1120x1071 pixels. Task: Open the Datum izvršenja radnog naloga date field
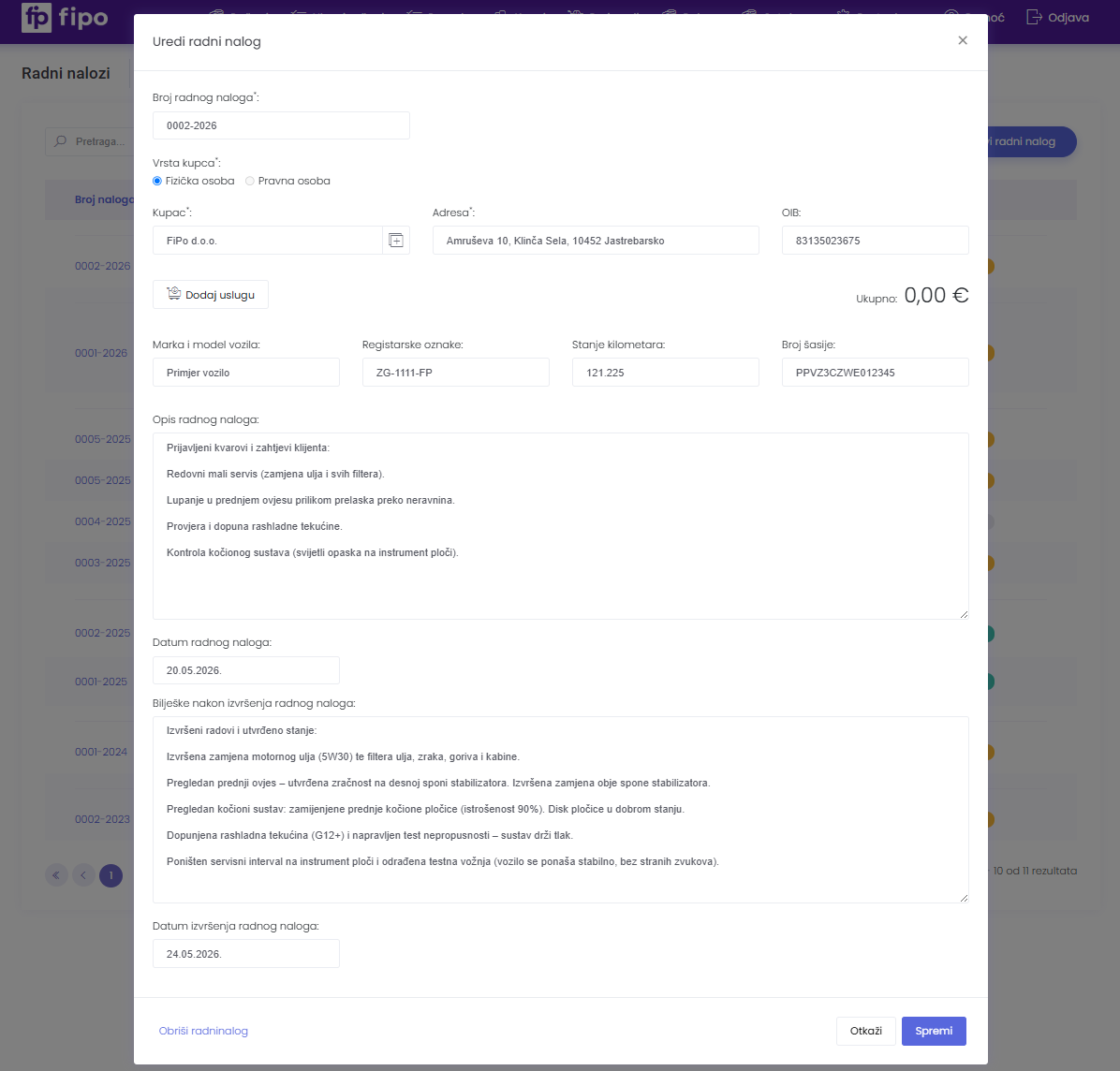pos(245,954)
